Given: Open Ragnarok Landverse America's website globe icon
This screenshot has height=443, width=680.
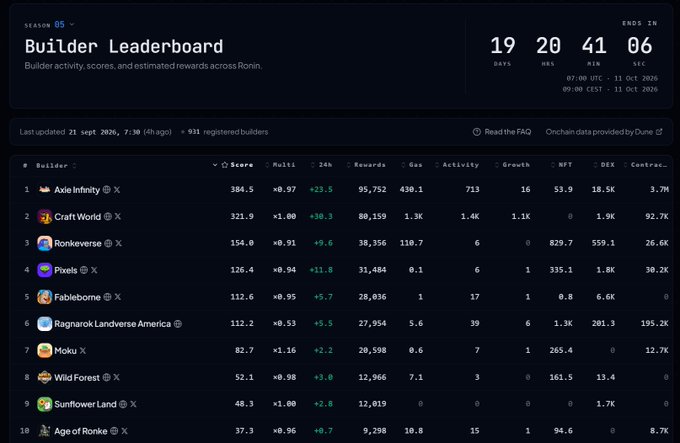Looking at the screenshot, I should [178, 324].
